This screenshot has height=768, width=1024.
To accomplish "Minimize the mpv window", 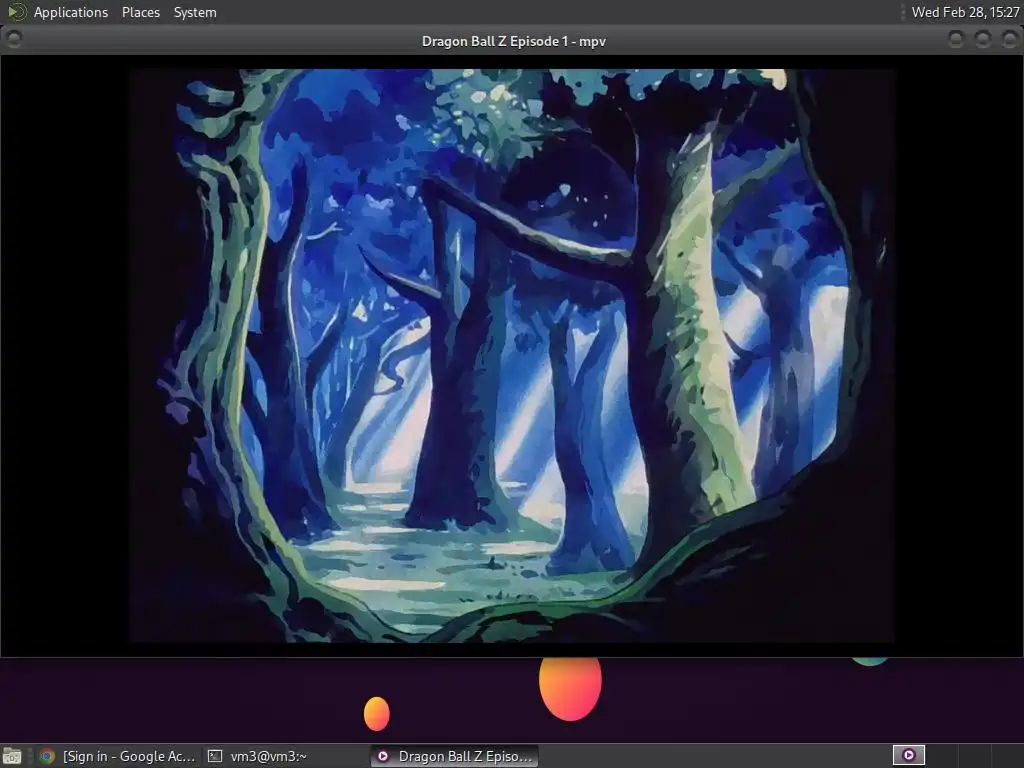I will click(955, 39).
